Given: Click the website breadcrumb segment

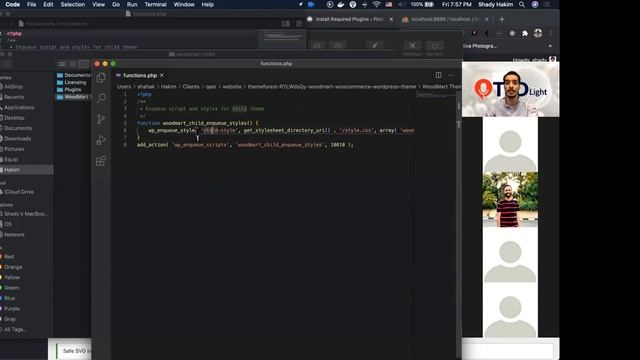Looking at the screenshot, I should (x=231, y=87).
